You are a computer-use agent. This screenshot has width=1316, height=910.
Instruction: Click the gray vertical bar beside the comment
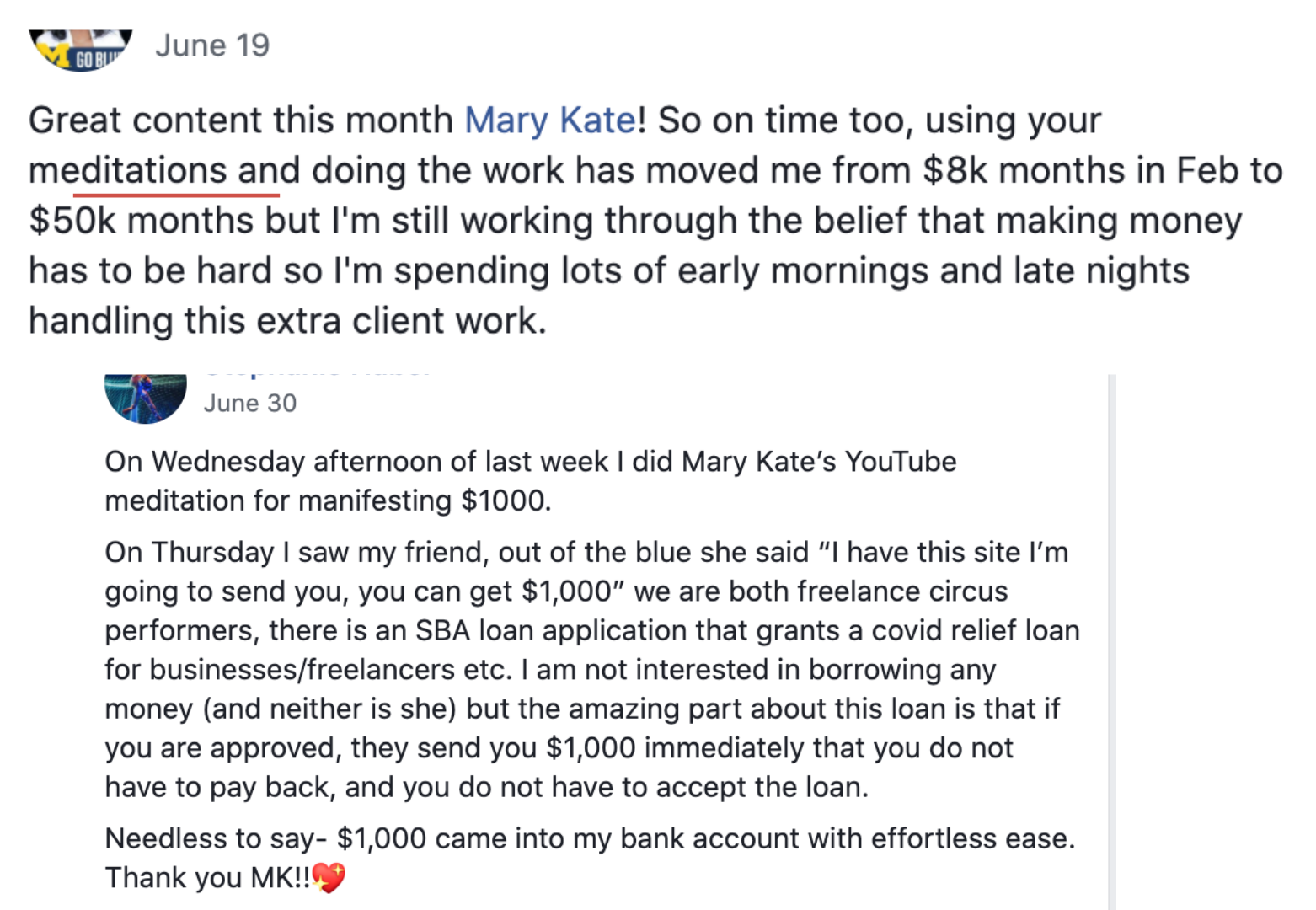tap(1112, 642)
